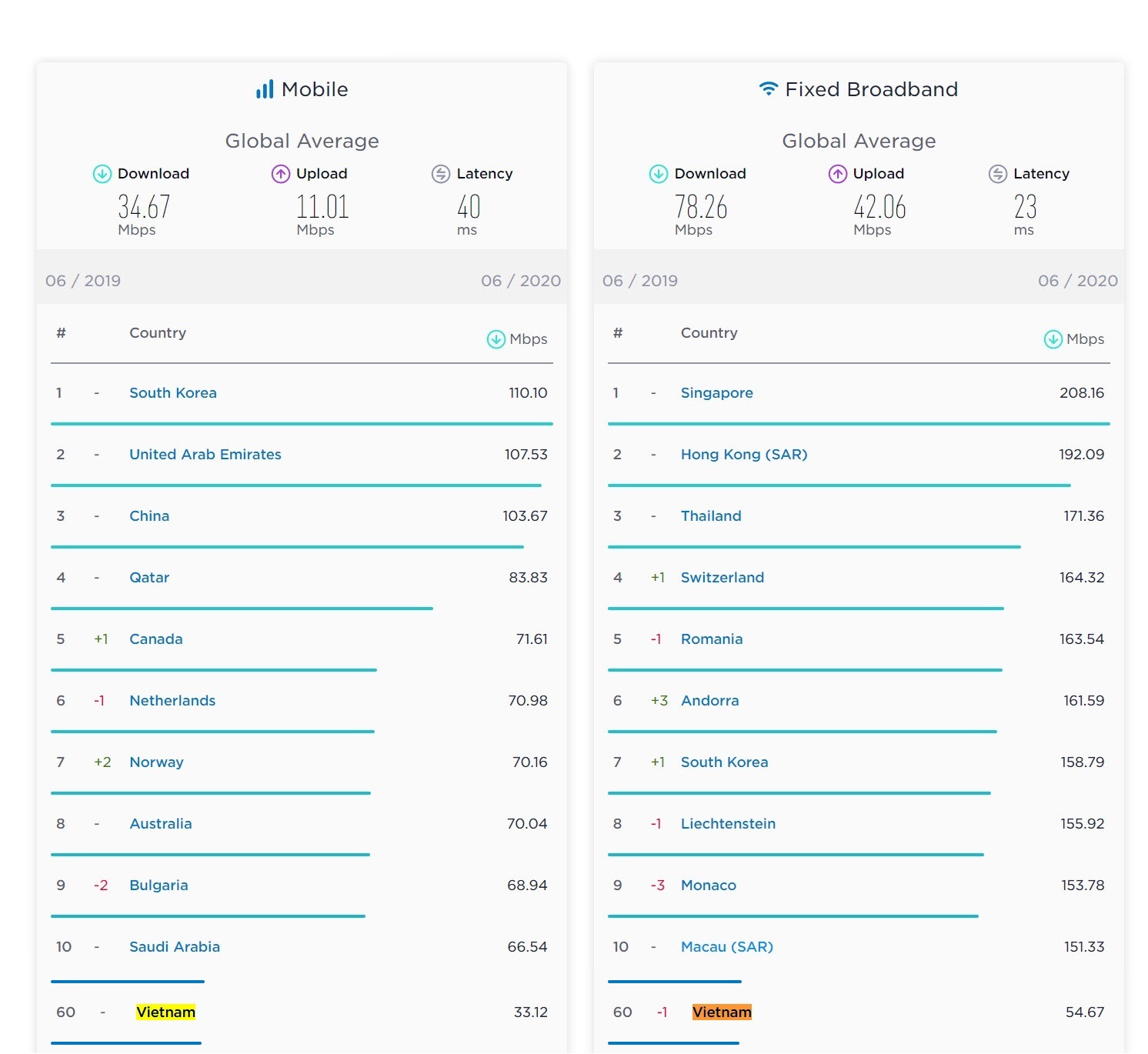Click the 42.06 Mbps upload average
The image size is (1148, 1054).
(880, 207)
